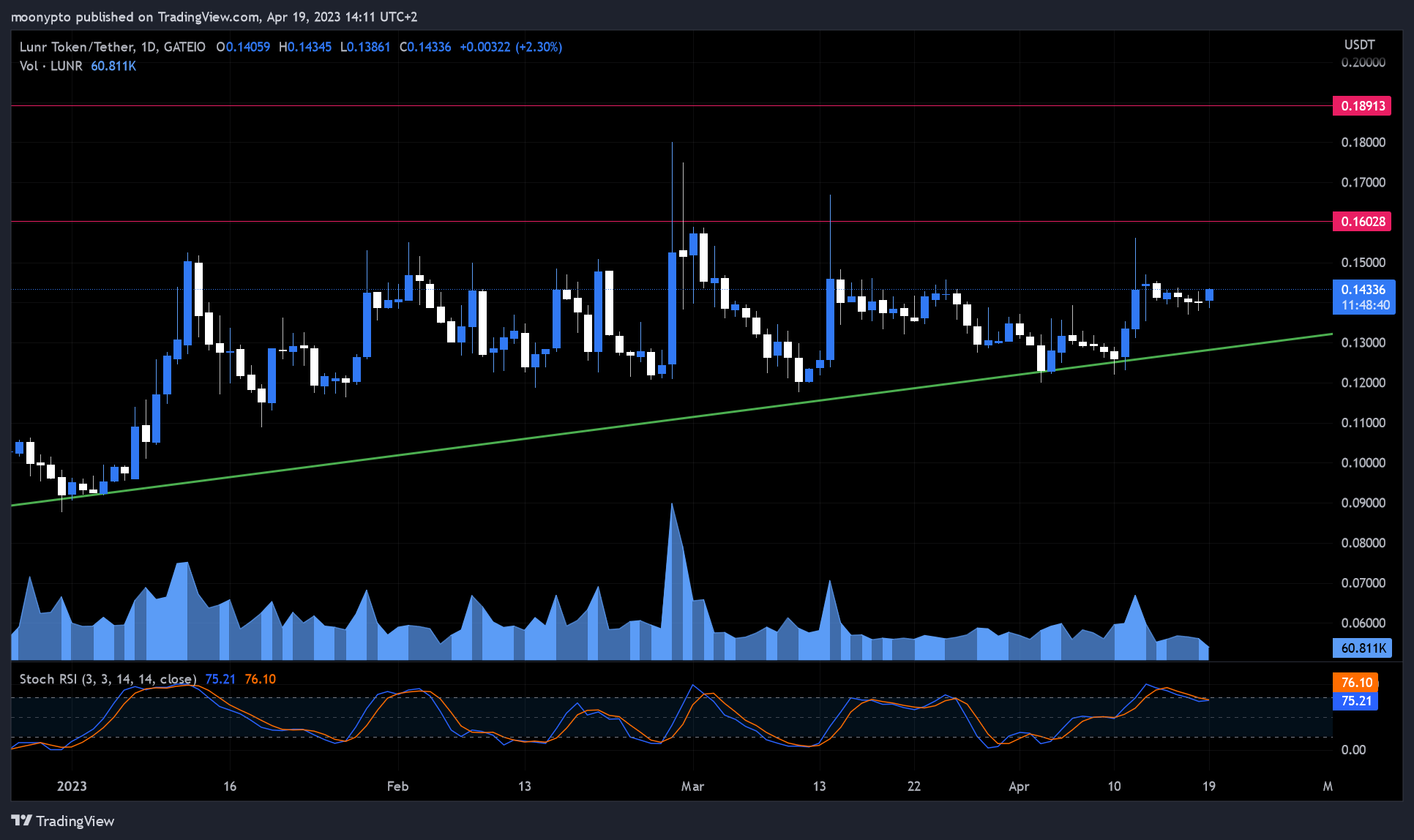Viewport: 1414px width, 840px height.
Task: Click the 0.20000 price axis value
Action: pos(1363,63)
